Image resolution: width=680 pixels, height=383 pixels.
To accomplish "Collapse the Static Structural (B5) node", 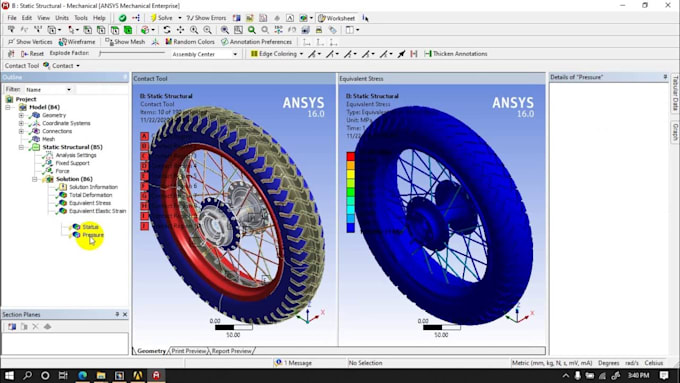I will point(21,147).
